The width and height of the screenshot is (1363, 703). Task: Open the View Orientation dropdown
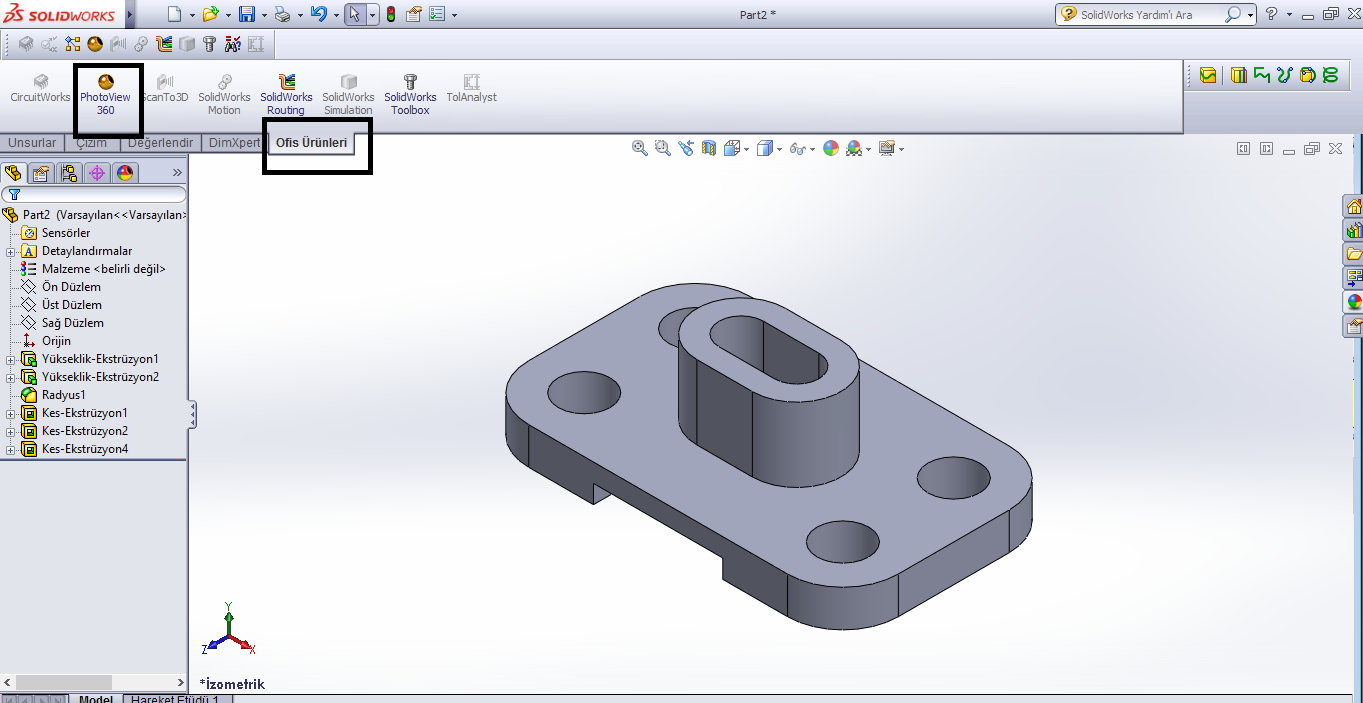coord(744,148)
